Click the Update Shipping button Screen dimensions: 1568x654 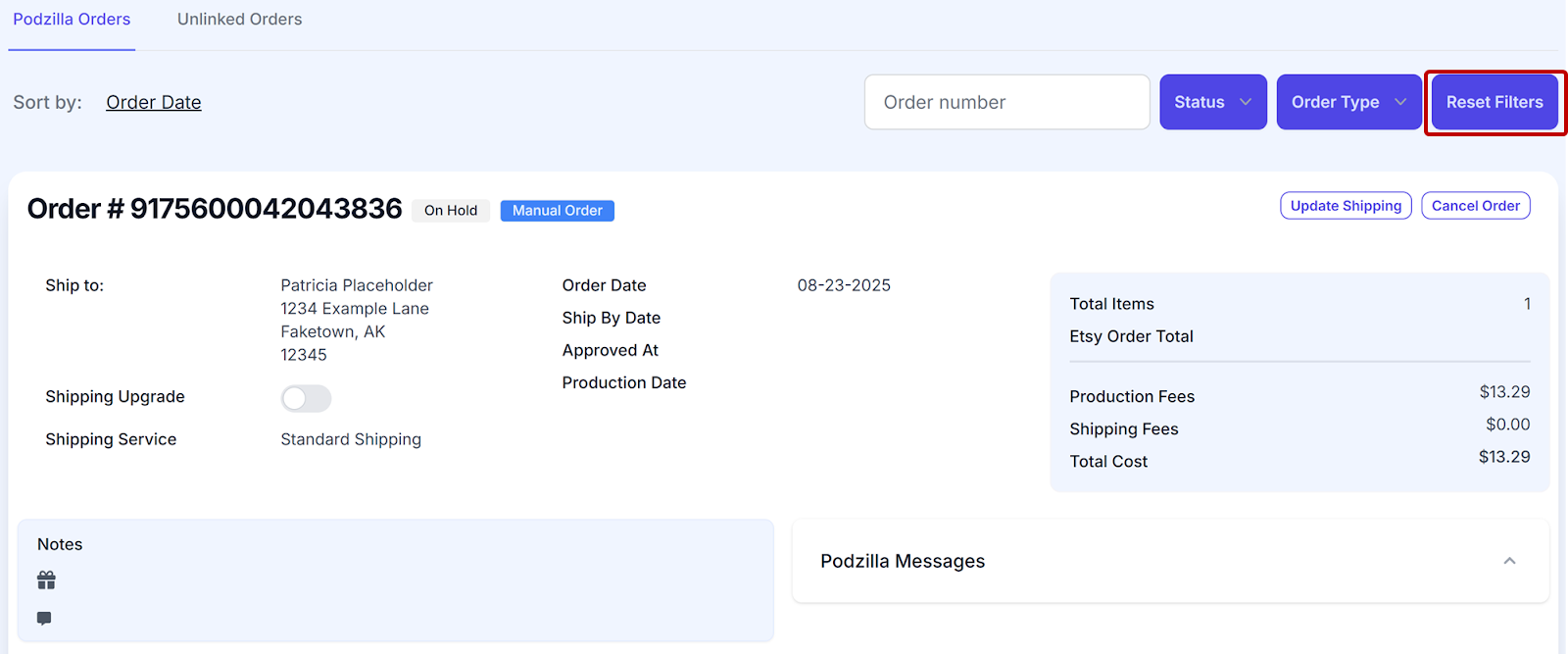pyautogui.click(x=1345, y=206)
